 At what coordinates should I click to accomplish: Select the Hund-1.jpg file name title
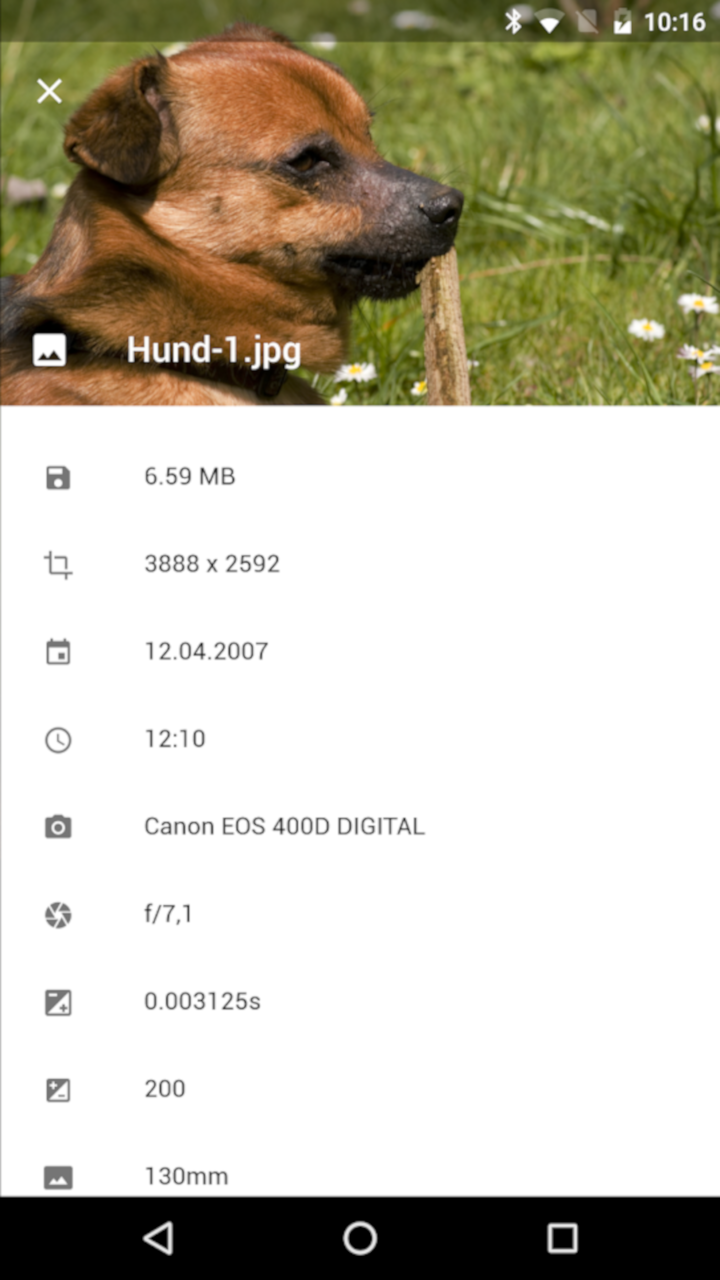click(x=214, y=351)
